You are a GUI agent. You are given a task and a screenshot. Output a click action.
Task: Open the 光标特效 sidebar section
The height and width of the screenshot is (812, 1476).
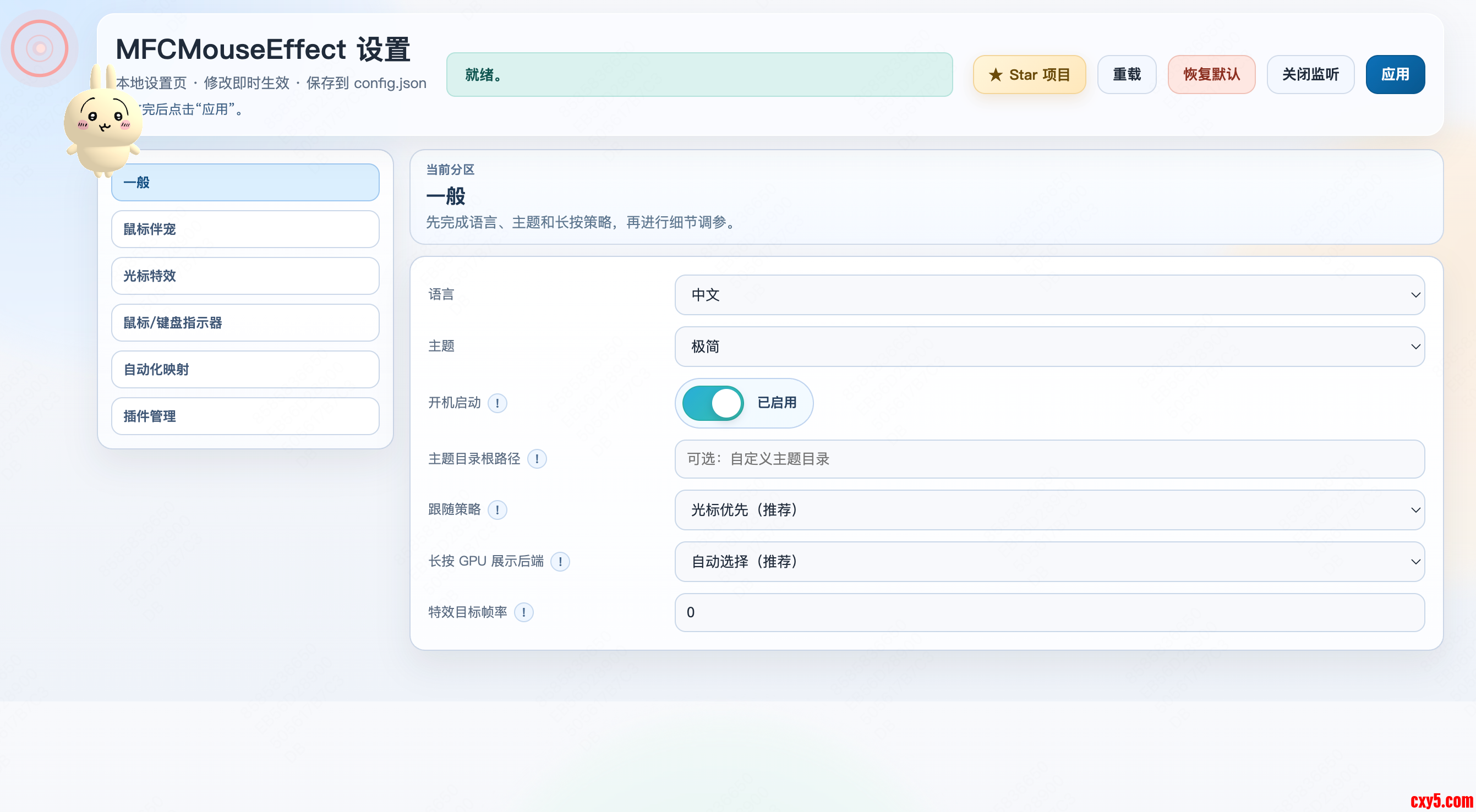(x=245, y=276)
